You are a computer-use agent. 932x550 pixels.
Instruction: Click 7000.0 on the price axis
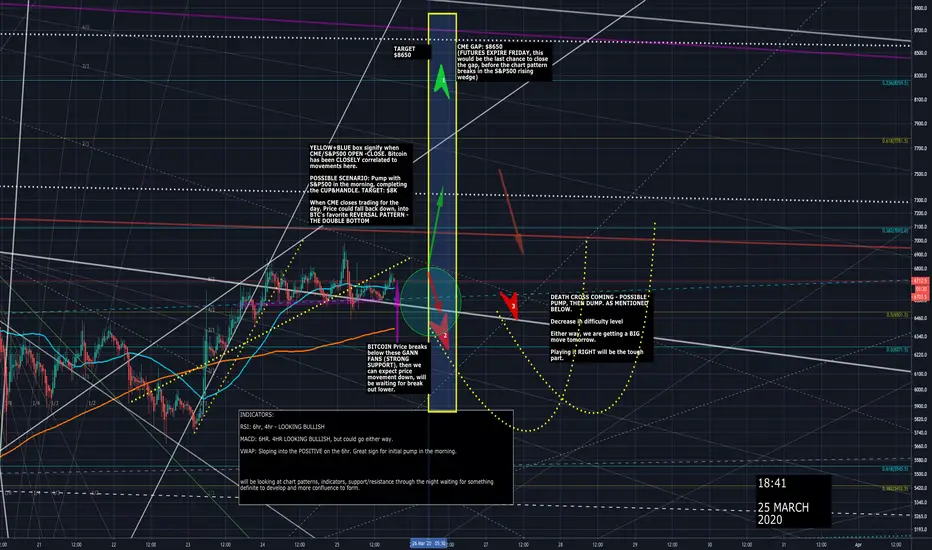[920, 241]
